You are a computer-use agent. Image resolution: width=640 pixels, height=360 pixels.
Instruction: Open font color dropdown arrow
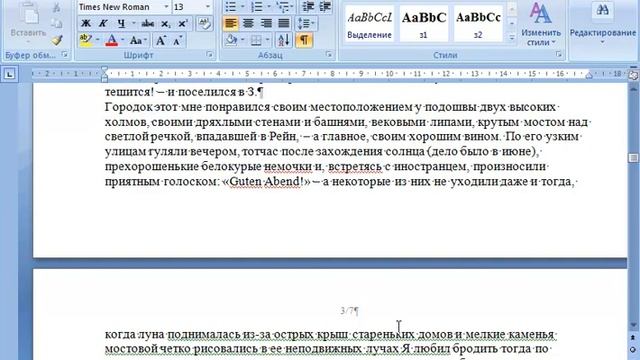coord(123,40)
